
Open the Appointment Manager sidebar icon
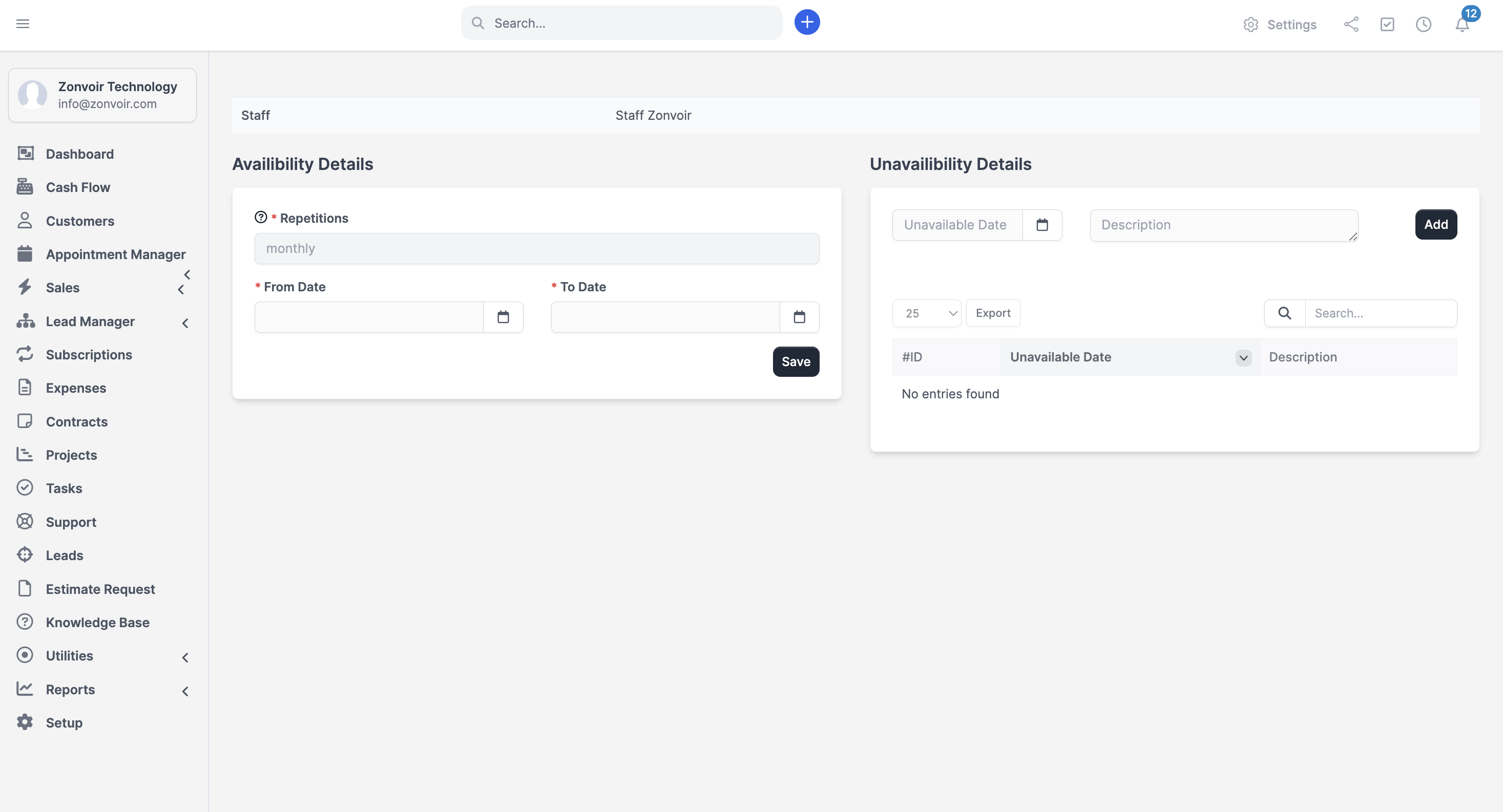[26, 254]
